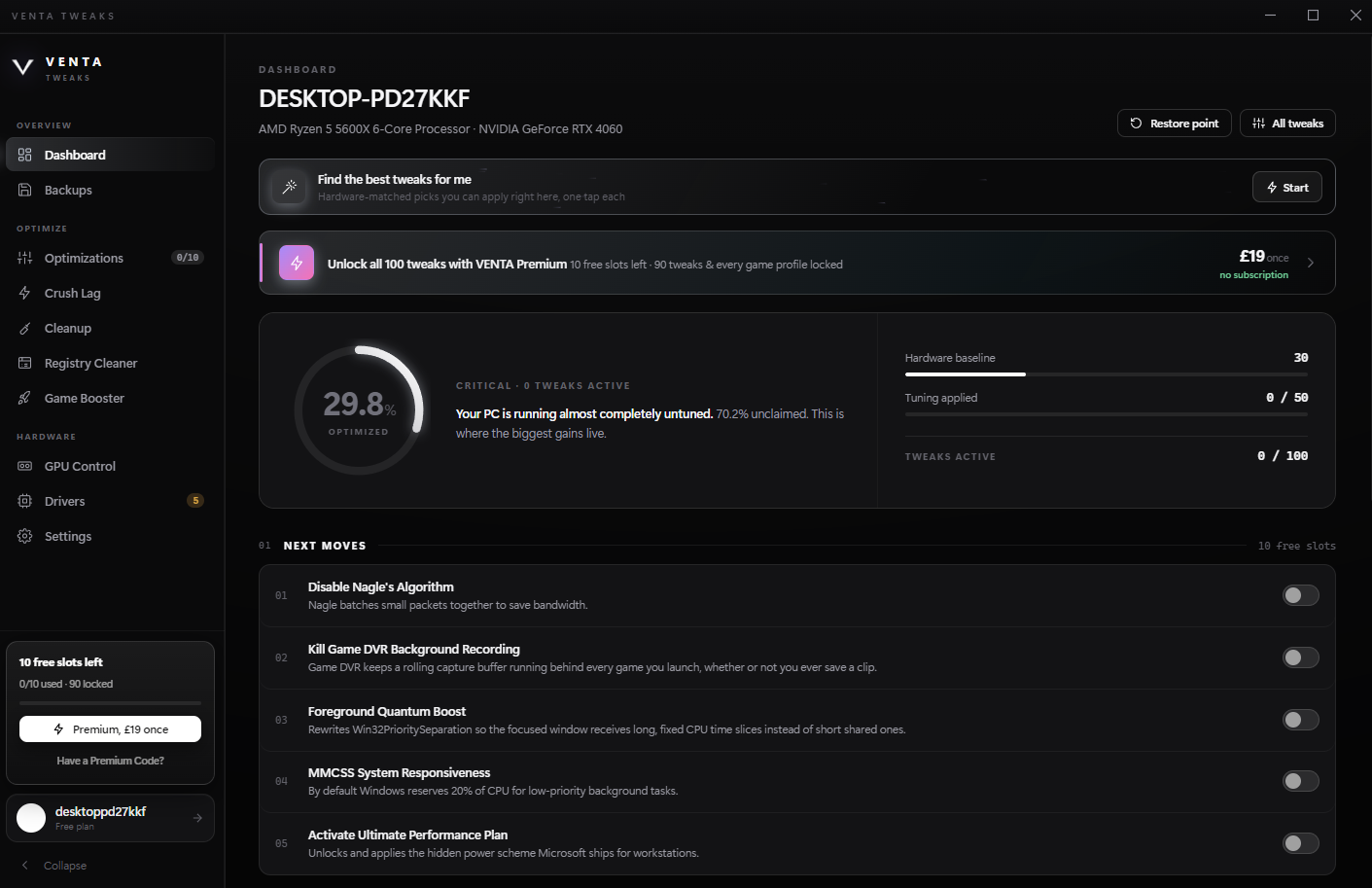Click the Drivers badge showing 5
Viewport: 1372px width, 888px height.
195,501
